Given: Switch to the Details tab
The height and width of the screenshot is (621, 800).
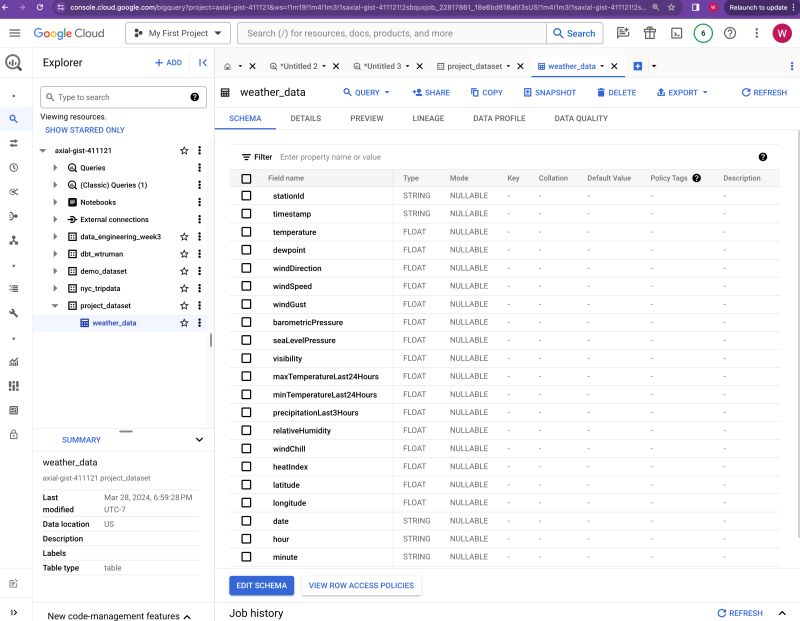Looking at the screenshot, I should point(306,118).
